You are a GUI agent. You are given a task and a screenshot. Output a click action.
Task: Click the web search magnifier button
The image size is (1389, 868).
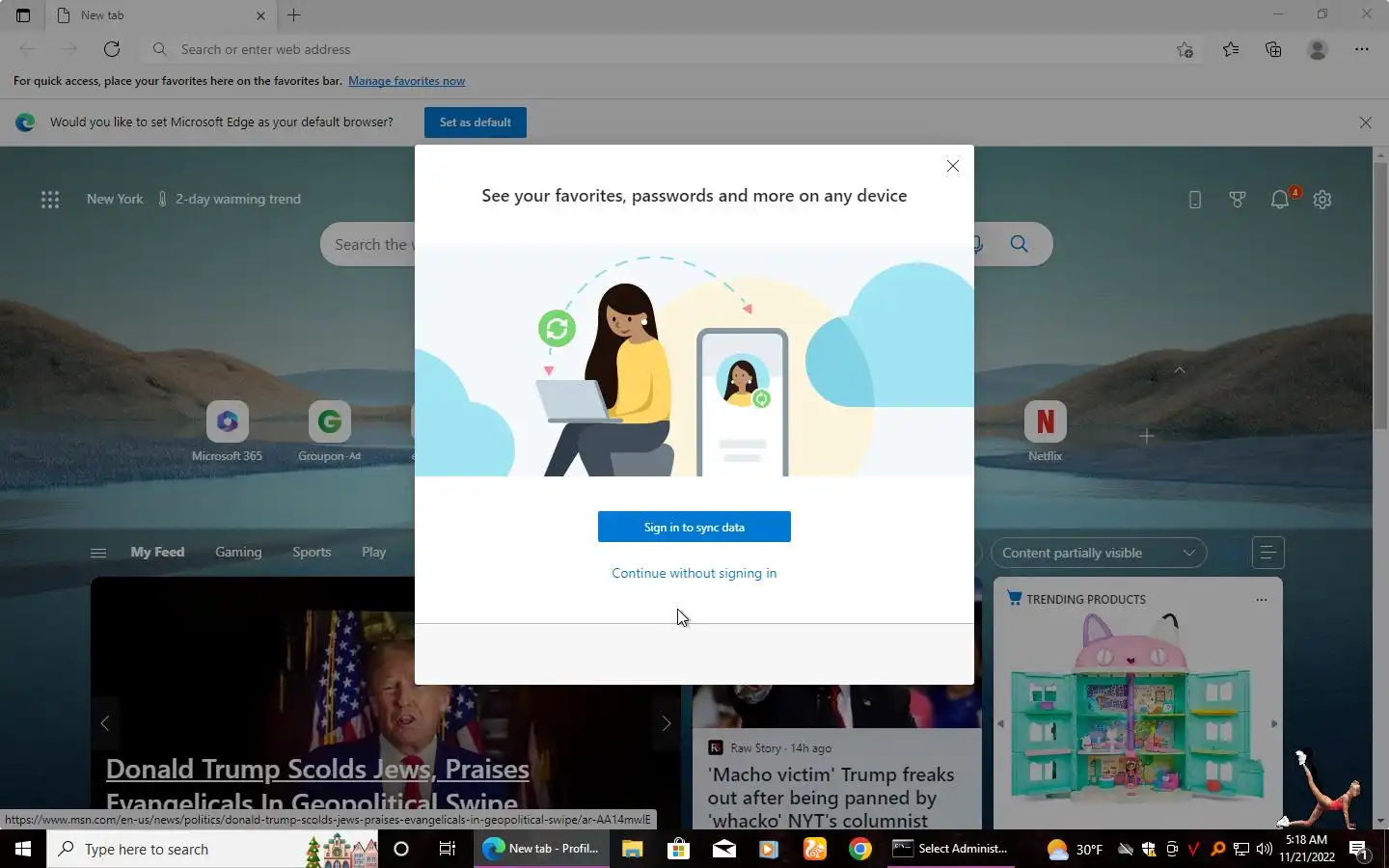click(1020, 244)
